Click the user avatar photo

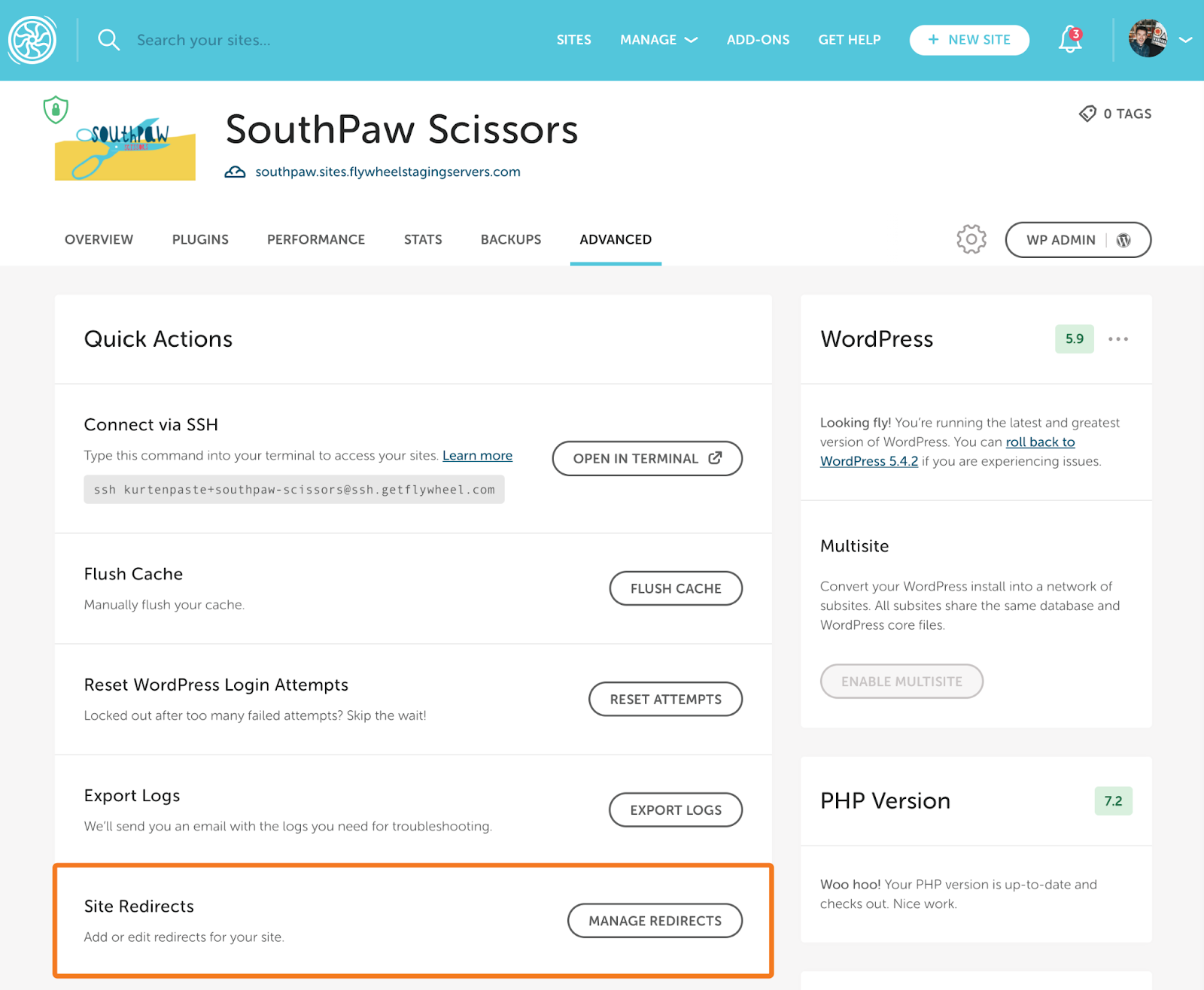click(x=1148, y=38)
